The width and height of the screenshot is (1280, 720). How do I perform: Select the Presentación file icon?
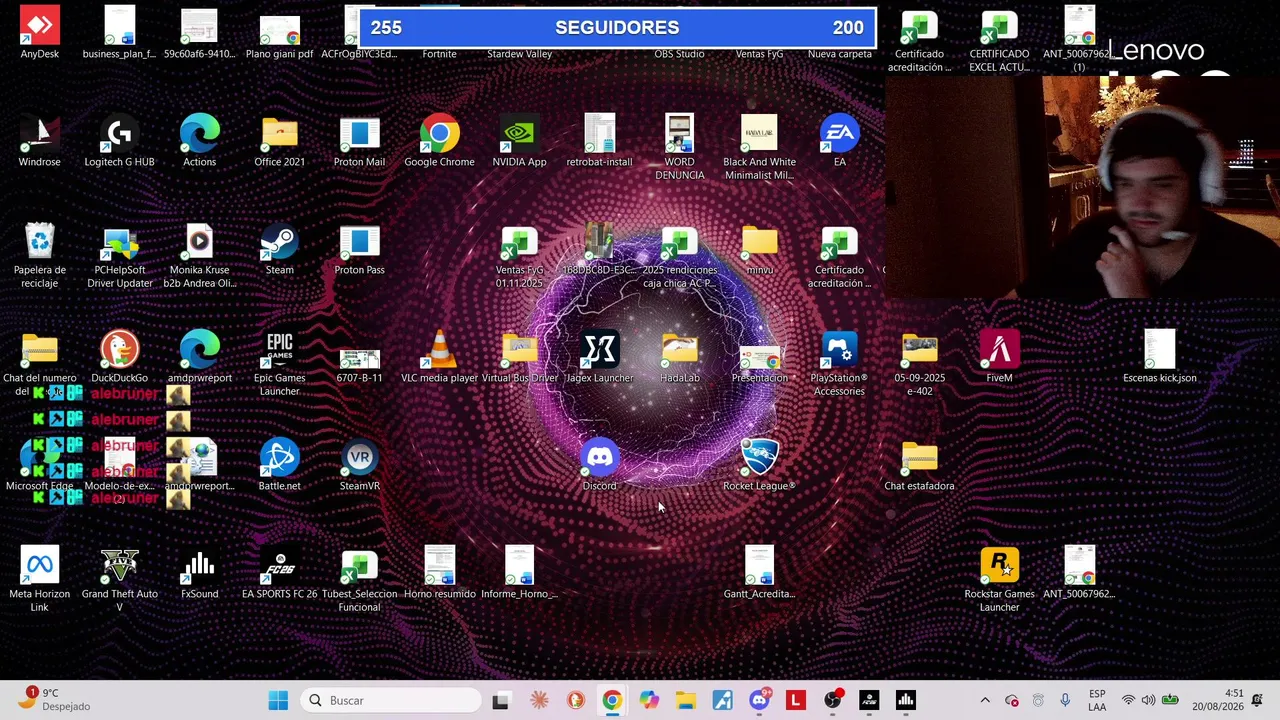pos(759,357)
